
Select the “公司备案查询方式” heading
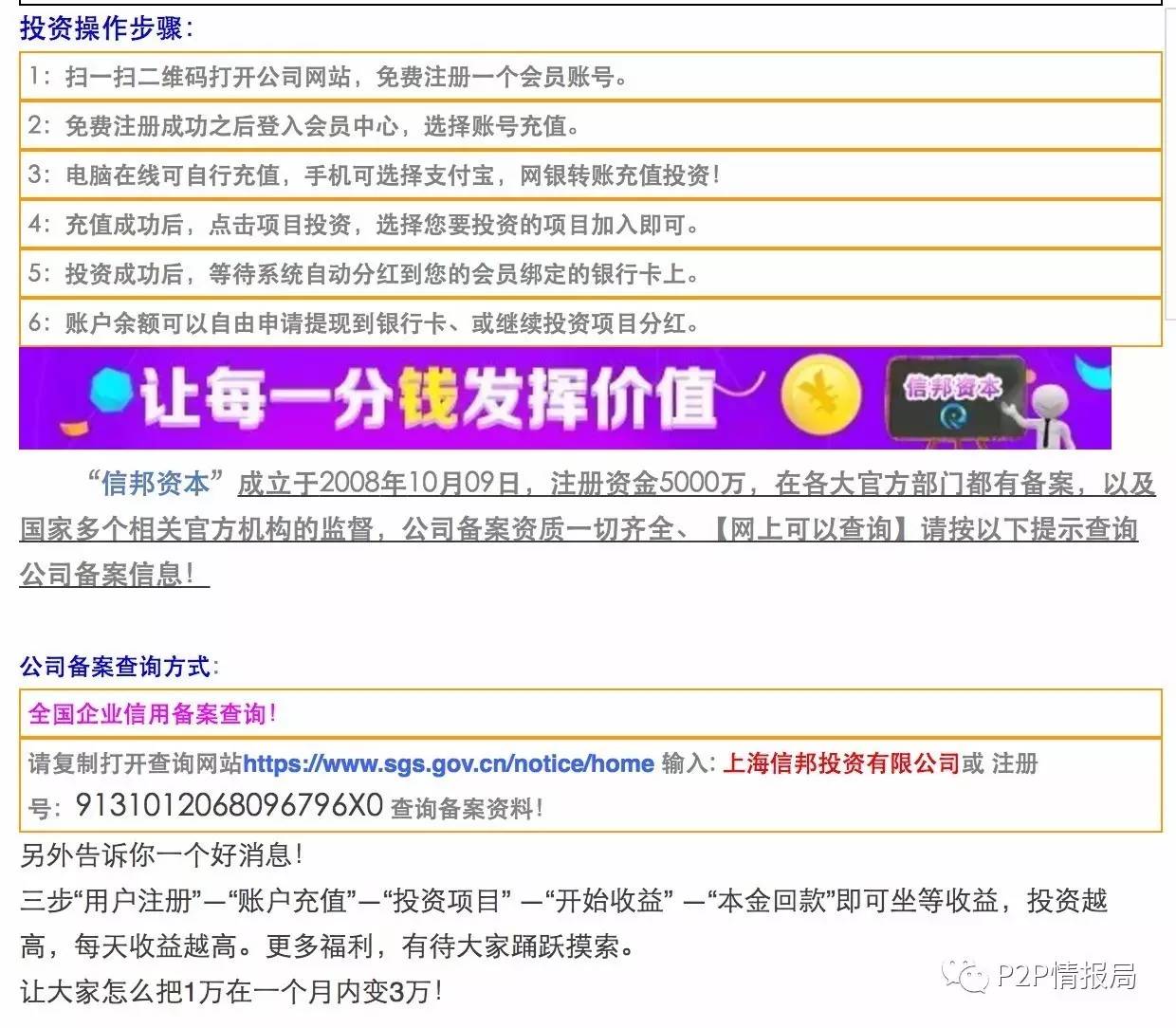point(119,666)
